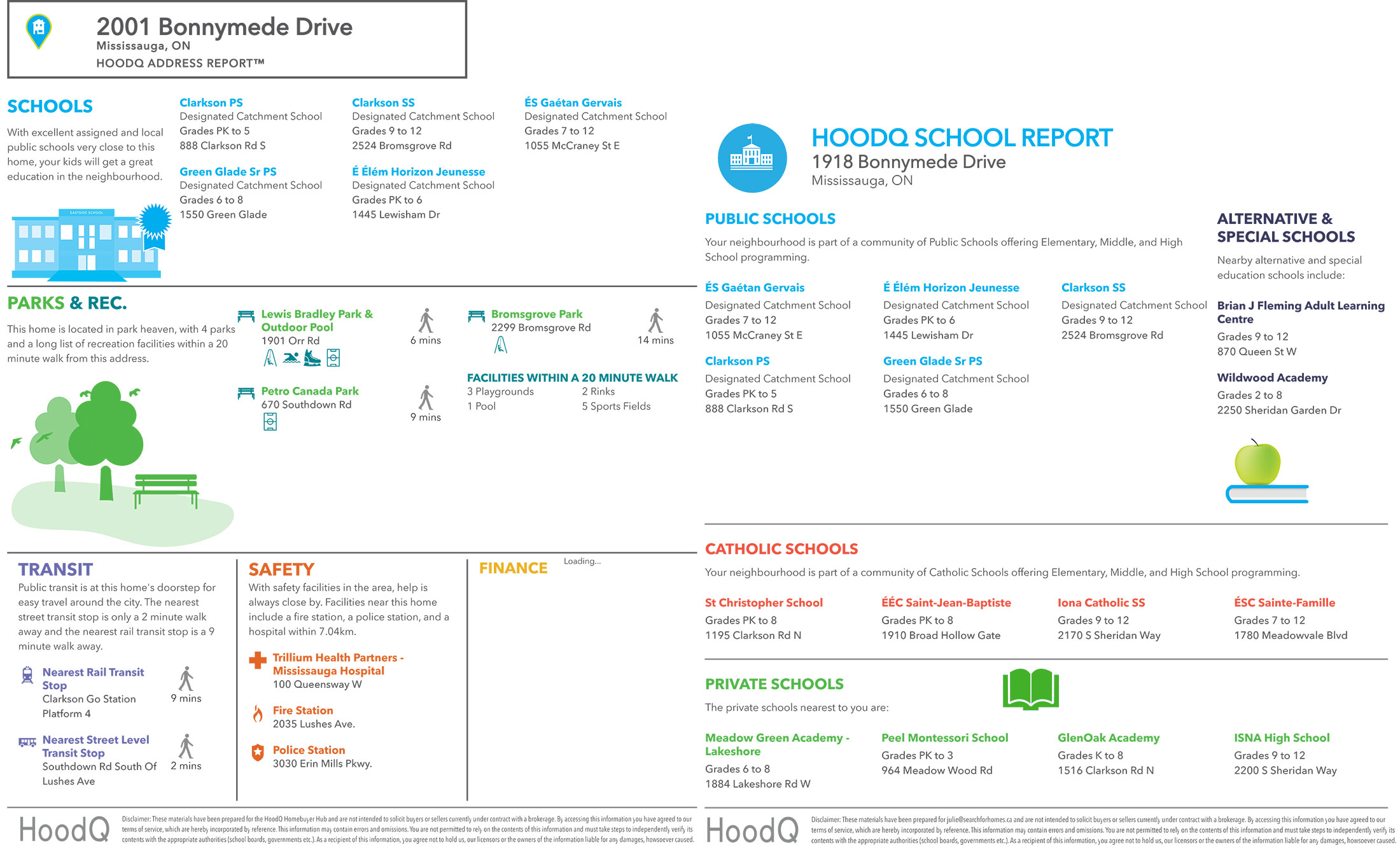Click the HoodQ School Report building icon
1400x845 pixels.
[752, 158]
